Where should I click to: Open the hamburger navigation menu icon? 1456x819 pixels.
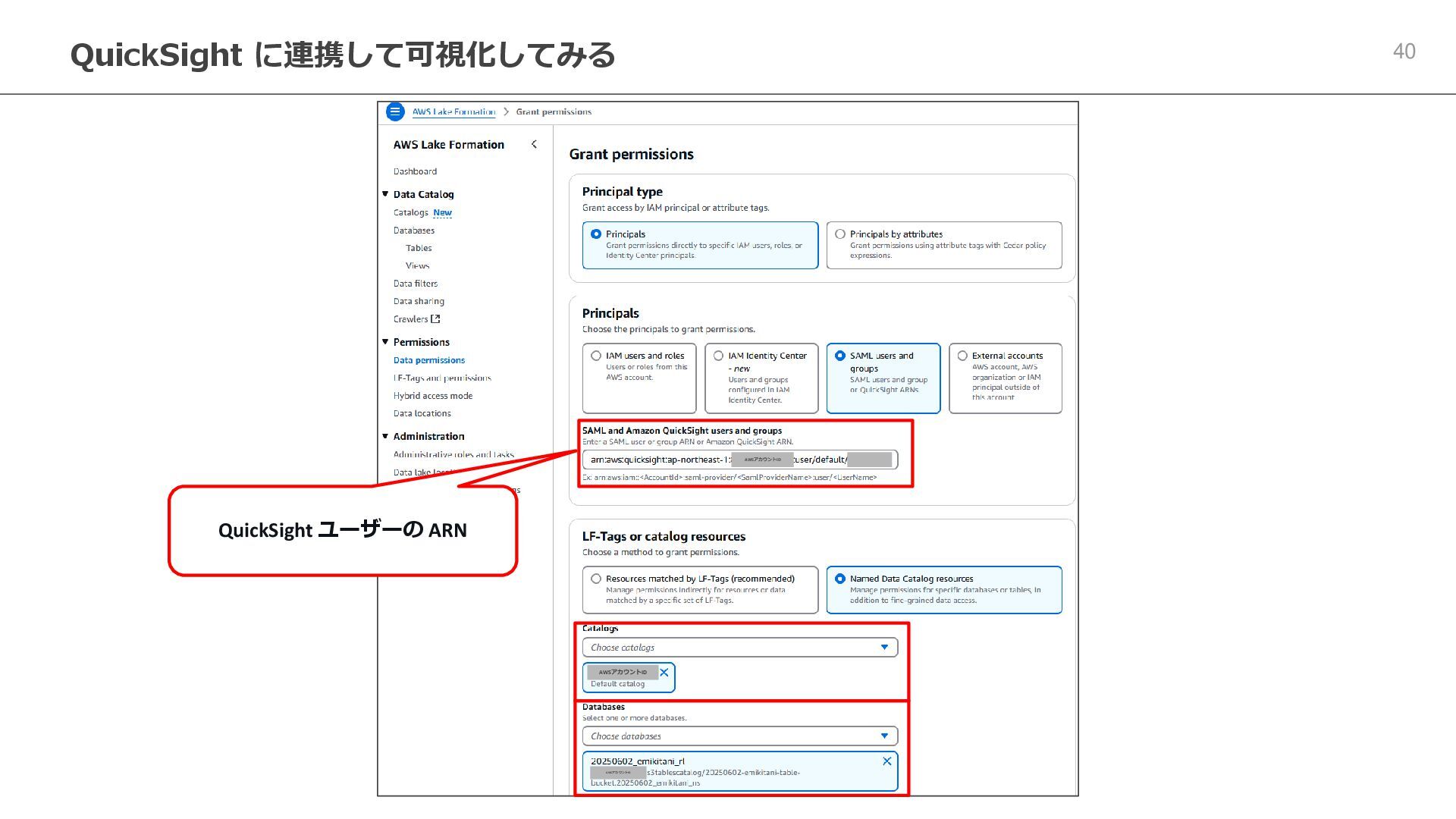[394, 111]
